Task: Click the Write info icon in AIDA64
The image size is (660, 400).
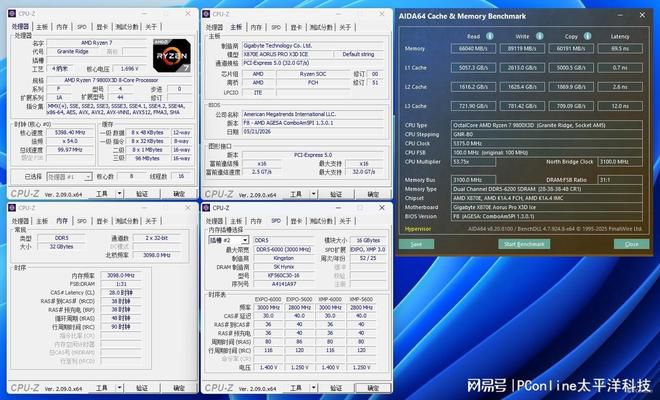Action: point(539,36)
